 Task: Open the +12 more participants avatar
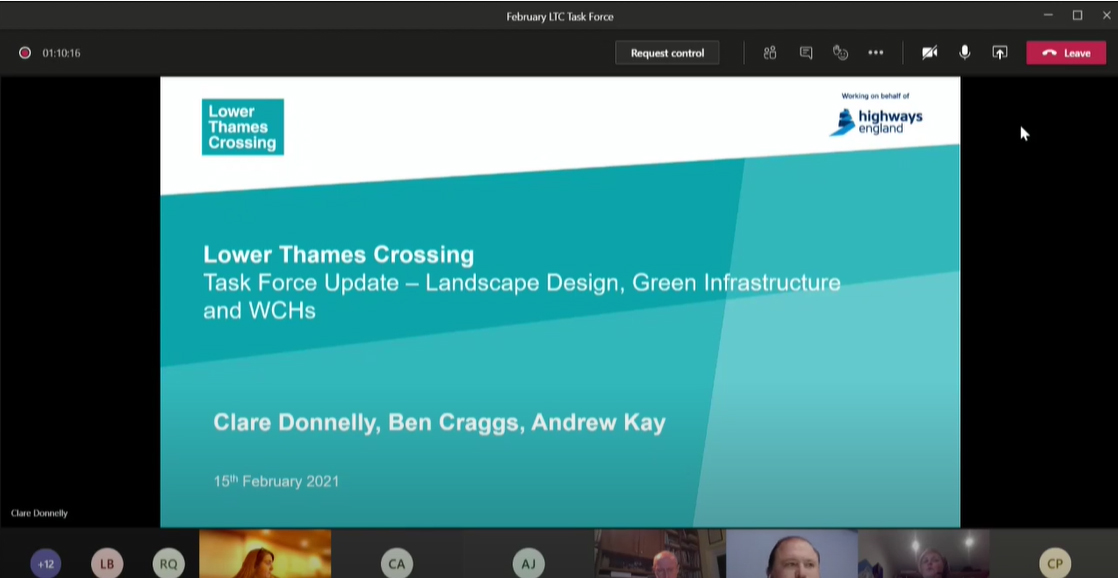tap(46, 564)
